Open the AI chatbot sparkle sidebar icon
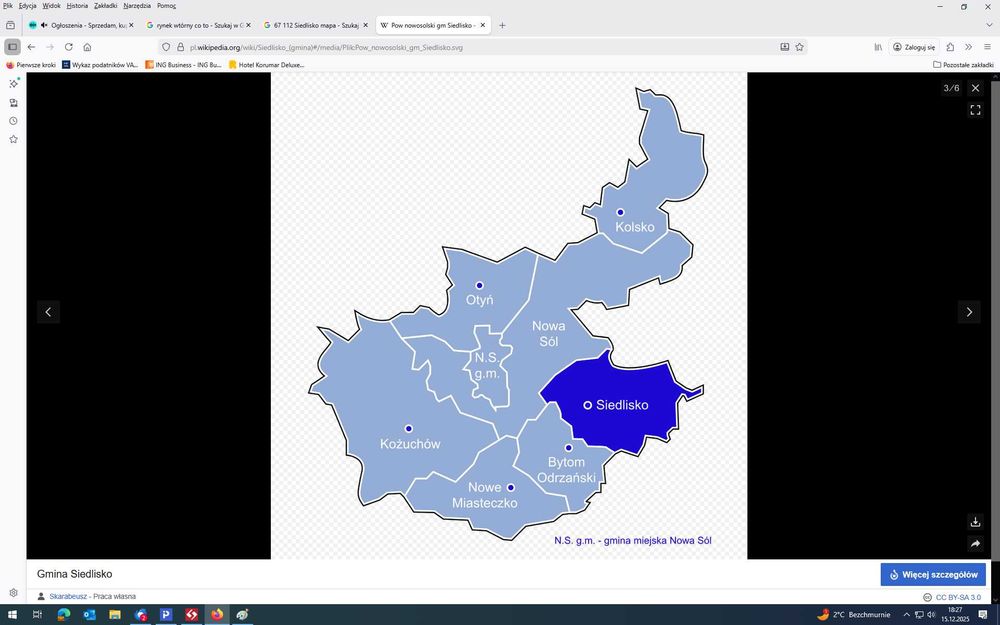The width and height of the screenshot is (1000, 625). click(x=13, y=84)
